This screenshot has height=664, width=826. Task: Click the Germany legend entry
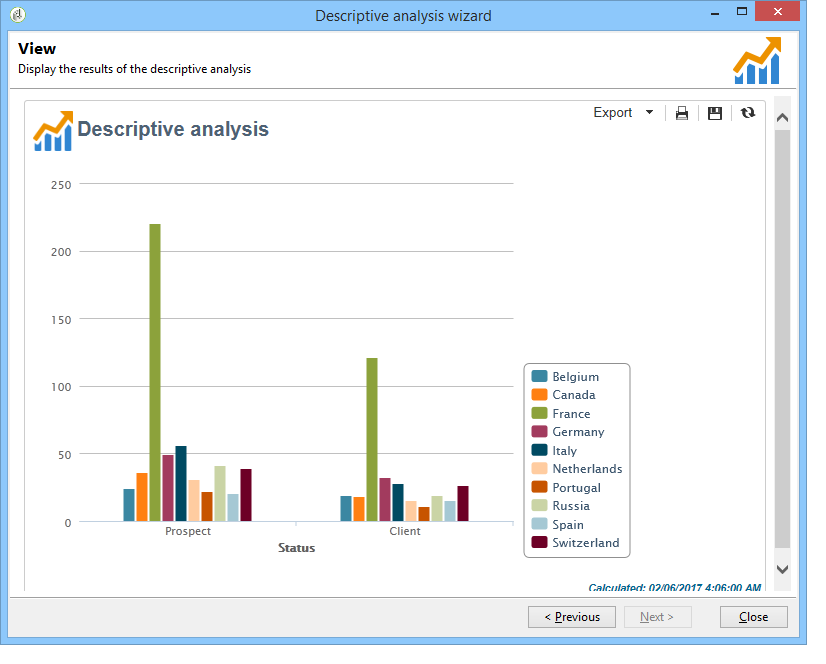(568, 432)
